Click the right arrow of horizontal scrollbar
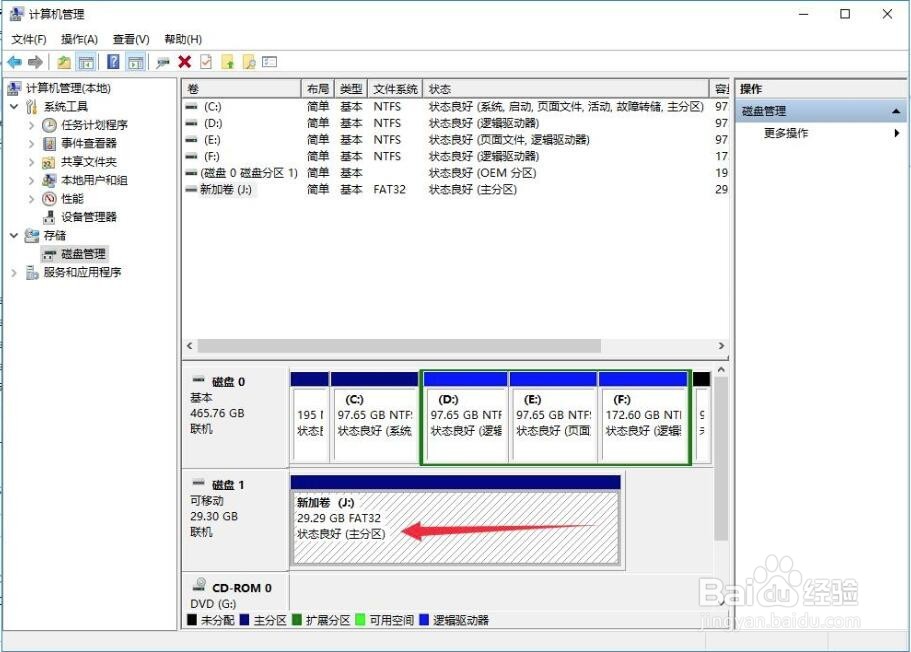Viewport: 911px width, 652px height. 721,346
